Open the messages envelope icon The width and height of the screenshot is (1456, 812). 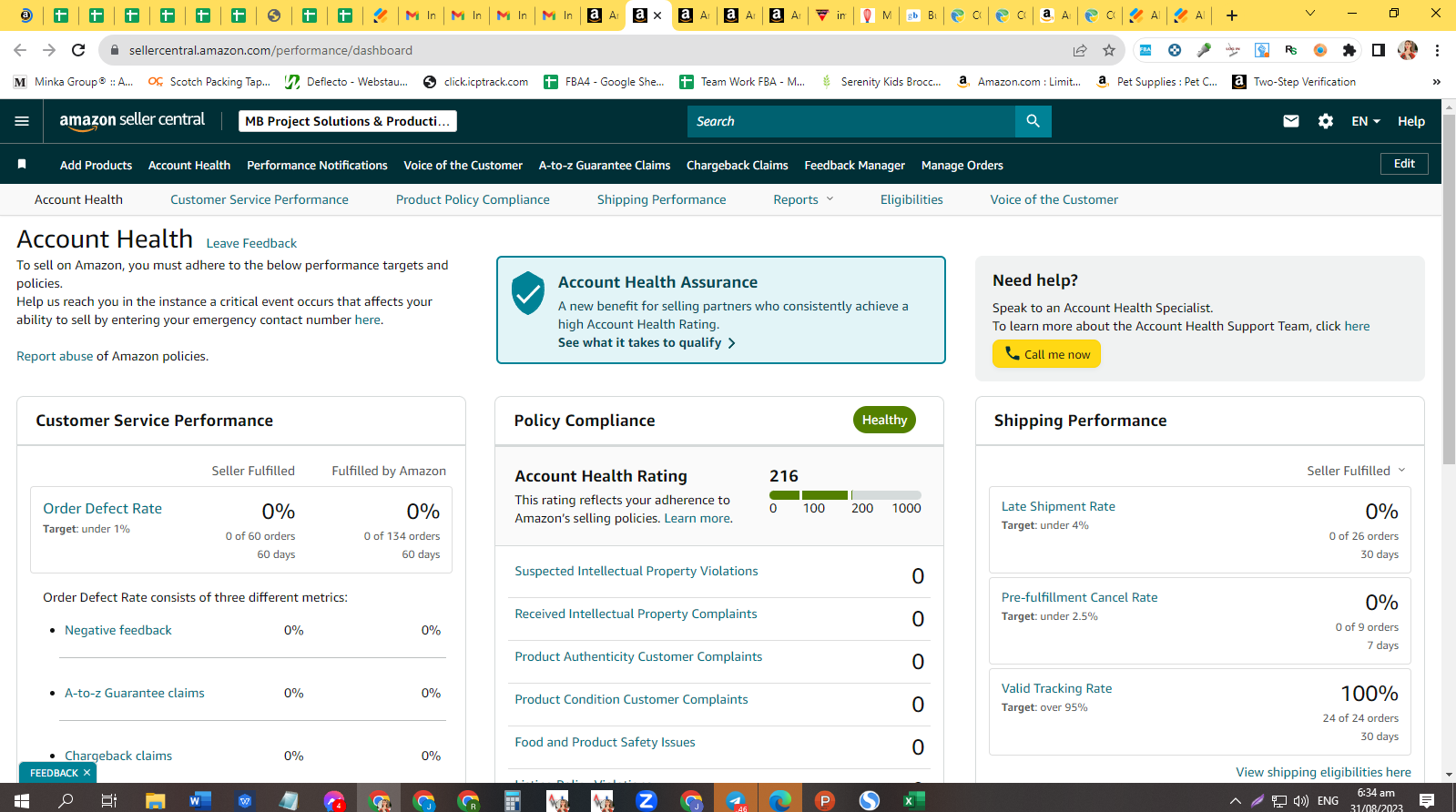(x=1290, y=121)
